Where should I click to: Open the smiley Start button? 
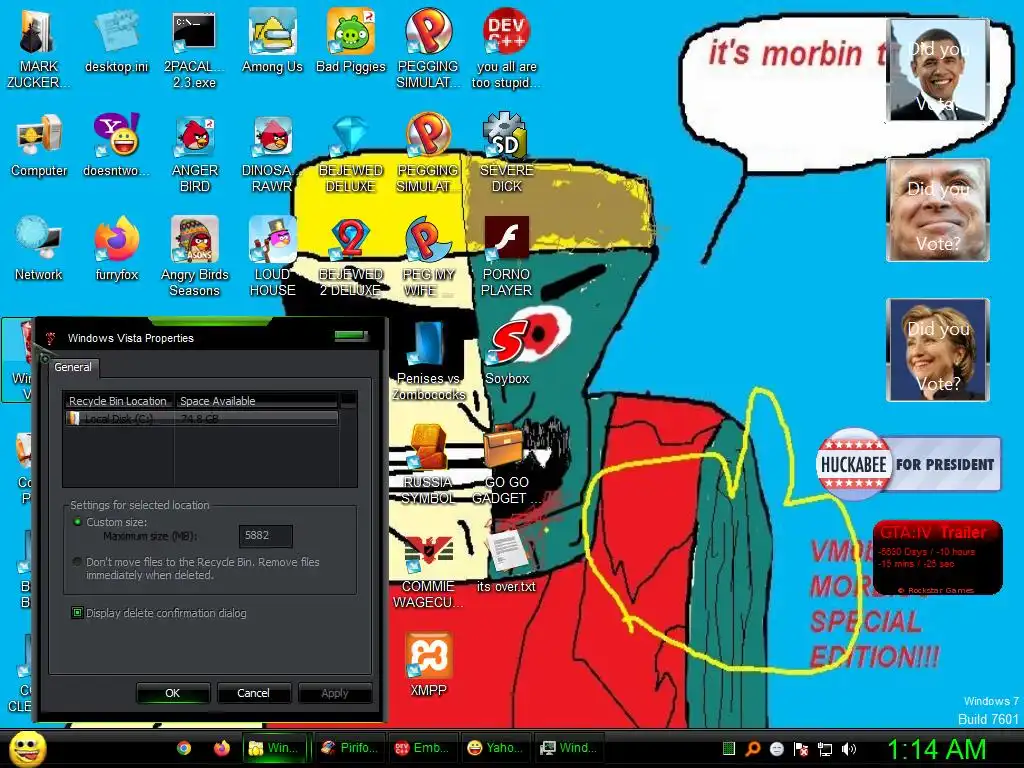tap(27, 748)
